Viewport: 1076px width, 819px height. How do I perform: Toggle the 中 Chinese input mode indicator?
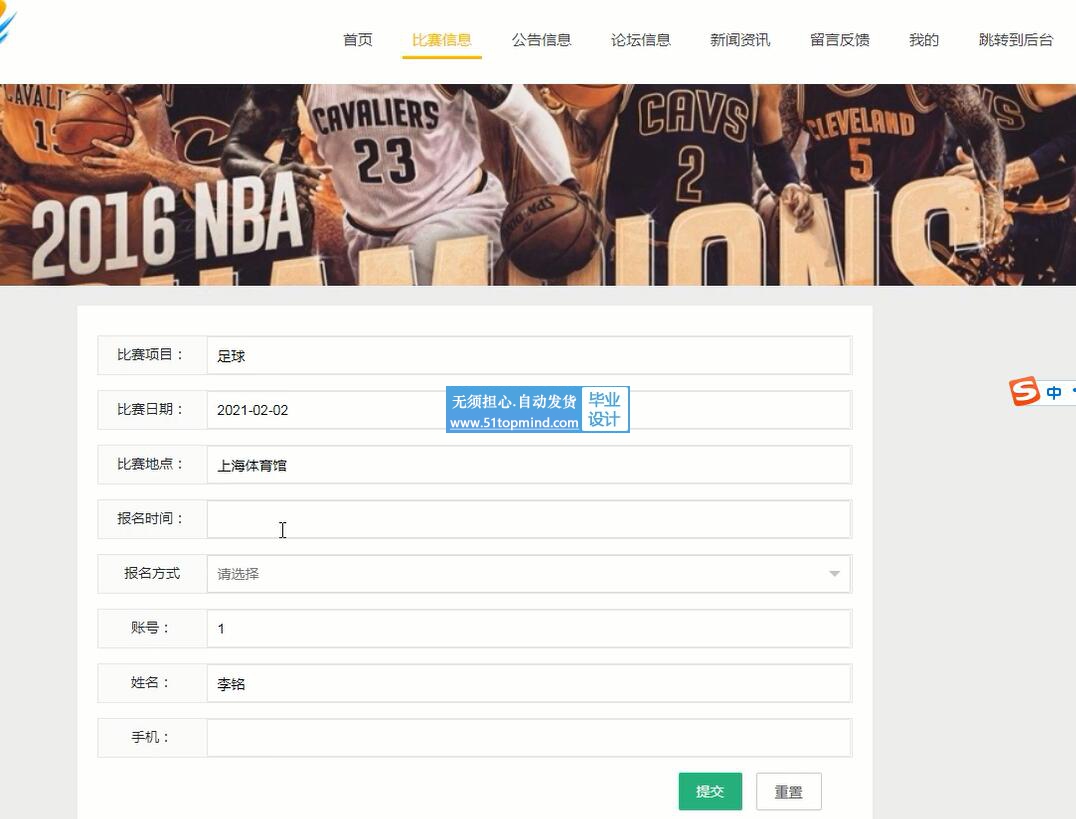coord(1054,392)
